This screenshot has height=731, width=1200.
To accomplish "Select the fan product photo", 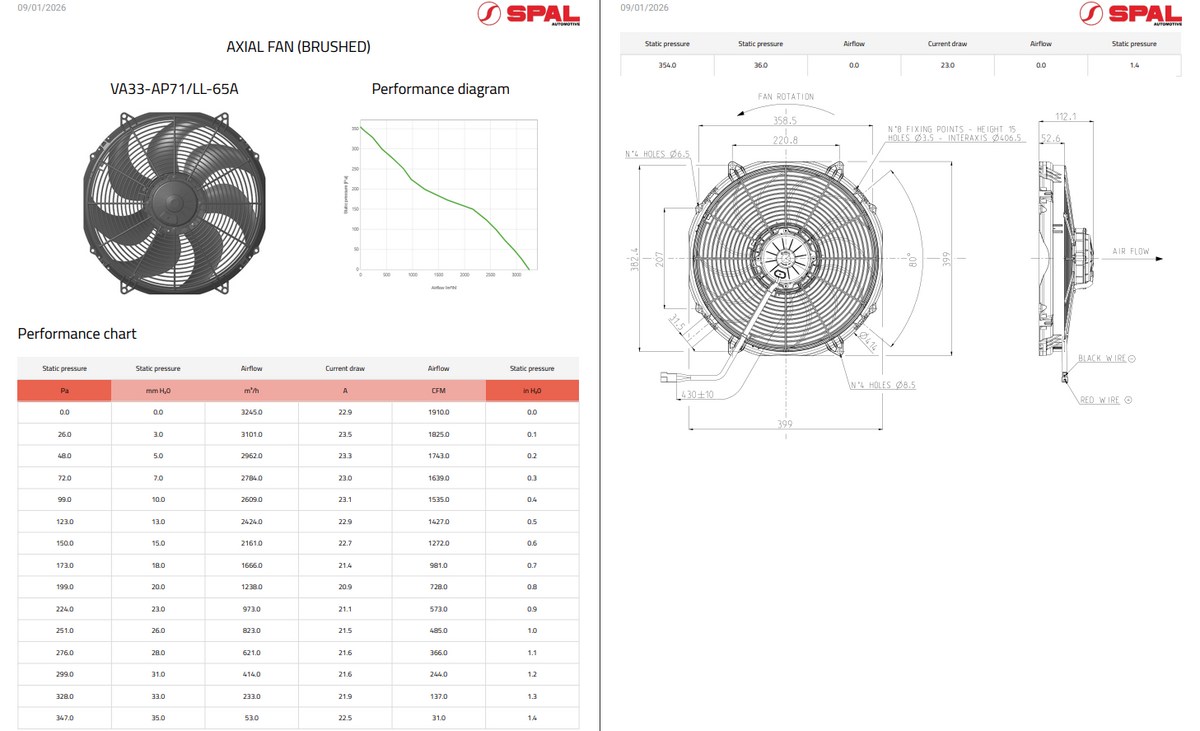I will pyautogui.click(x=174, y=203).
